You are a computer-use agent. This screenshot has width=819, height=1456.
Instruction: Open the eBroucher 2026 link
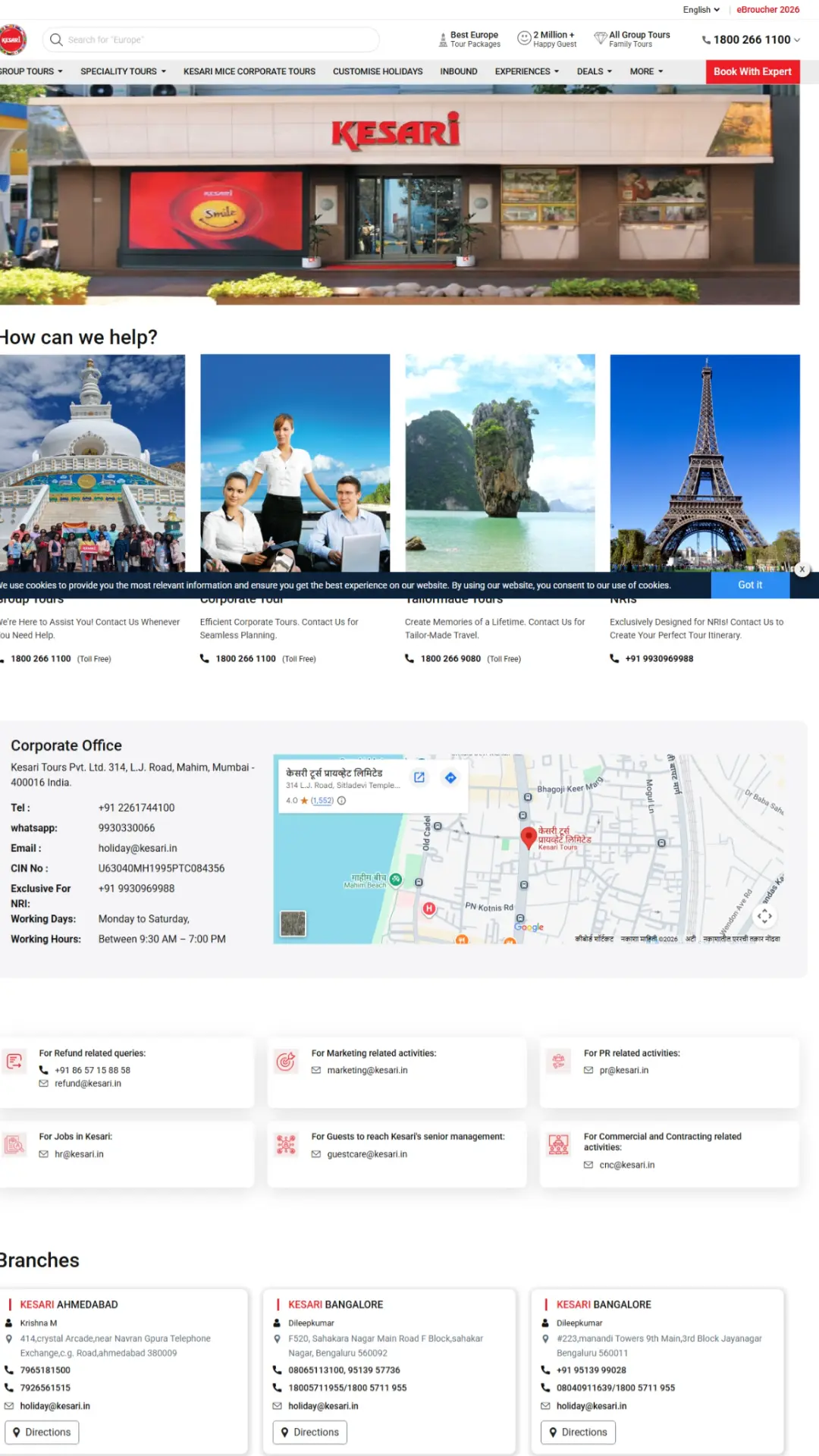point(767,10)
